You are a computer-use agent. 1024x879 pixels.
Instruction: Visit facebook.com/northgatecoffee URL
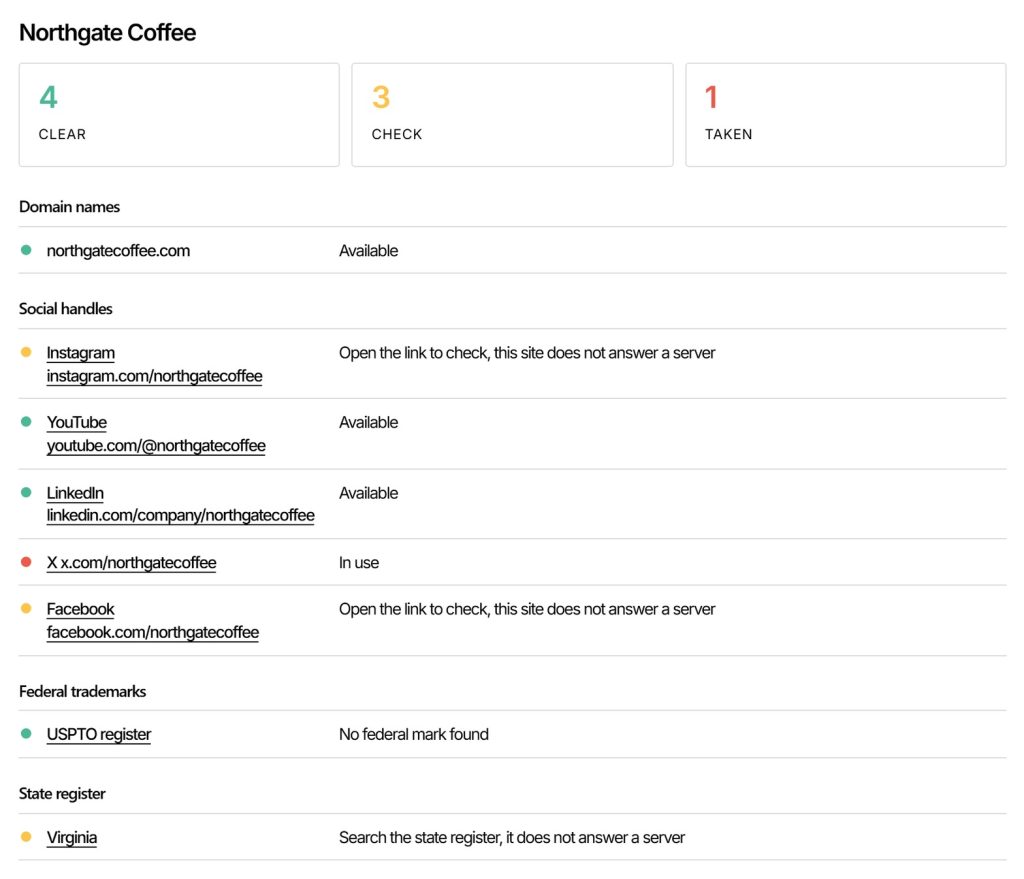coord(153,632)
